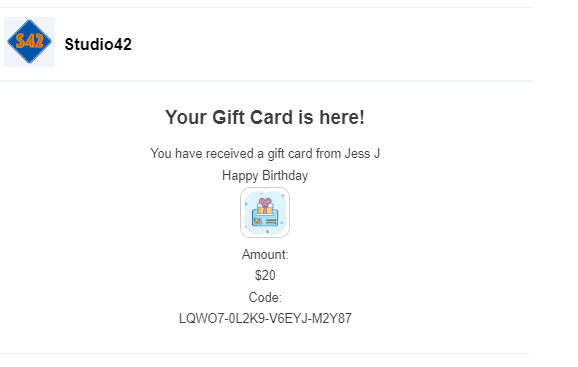Click the word 'Card' in the heading
This screenshot has width=578, height=367.
pos(271,117)
